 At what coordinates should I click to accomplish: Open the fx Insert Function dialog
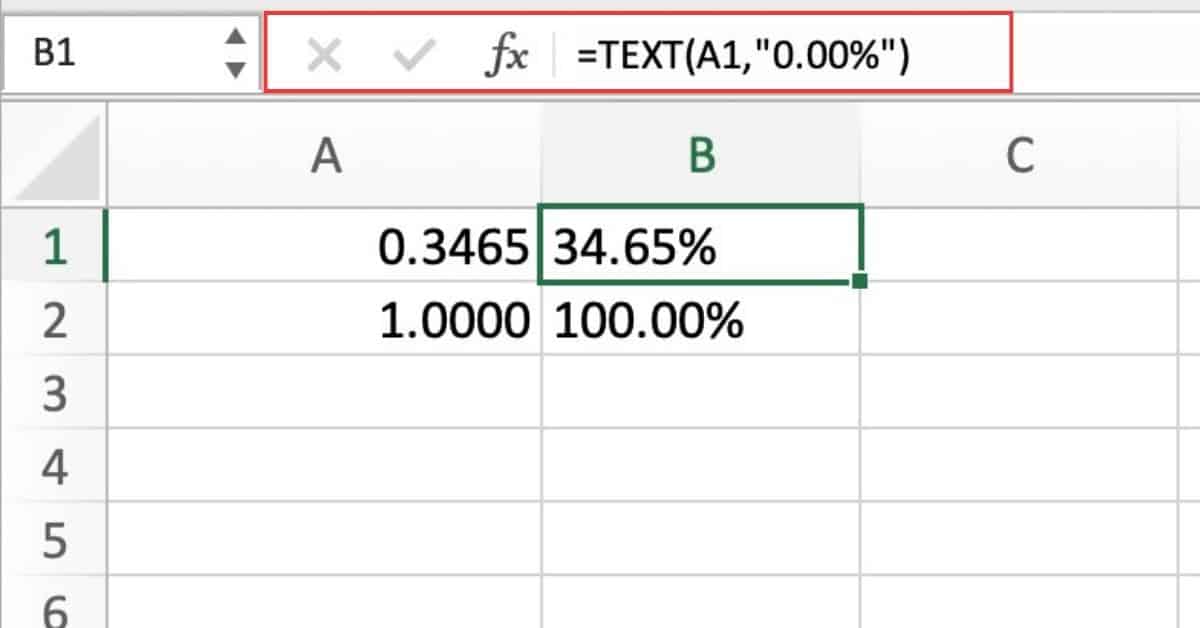click(x=505, y=58)
